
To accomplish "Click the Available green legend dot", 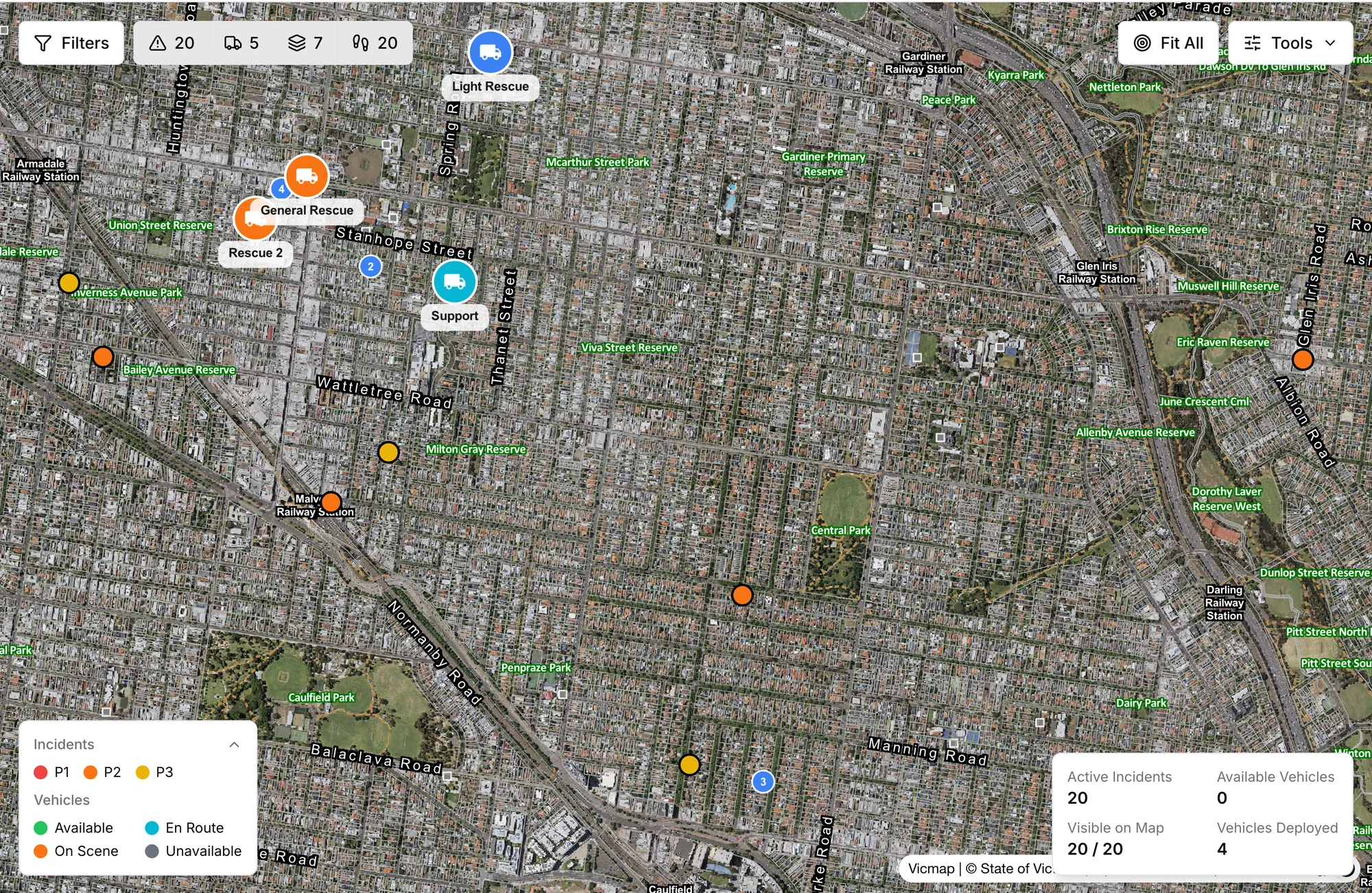I will (40, 828).
